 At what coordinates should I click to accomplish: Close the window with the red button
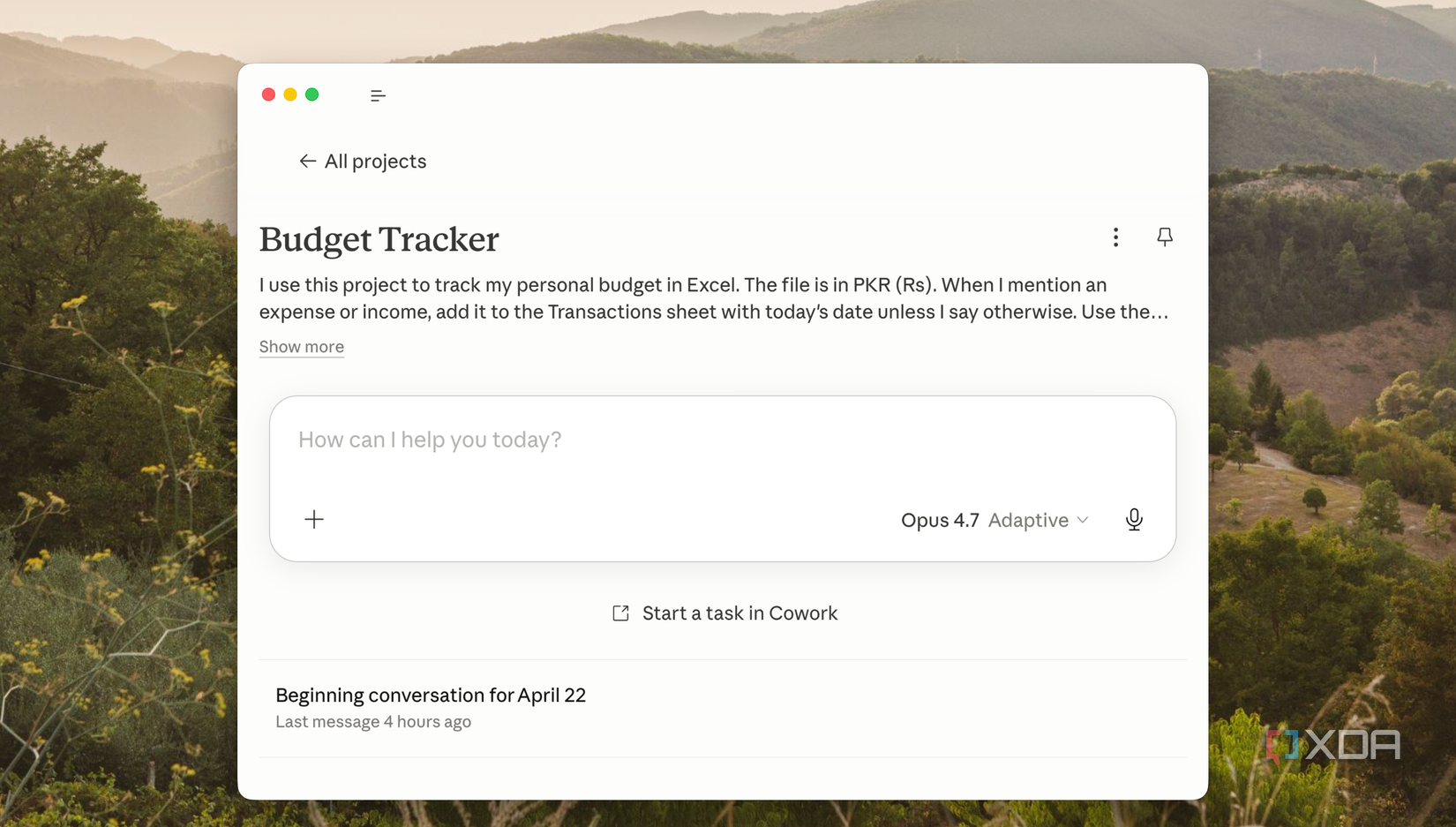(268, 94)
